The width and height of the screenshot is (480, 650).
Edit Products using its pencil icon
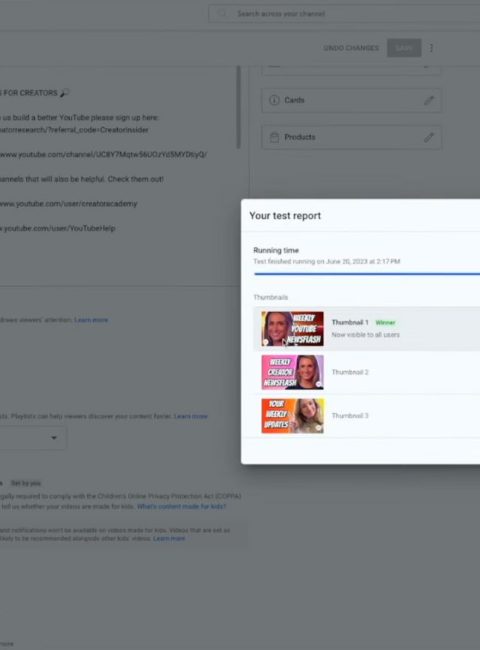pos(429,137)
